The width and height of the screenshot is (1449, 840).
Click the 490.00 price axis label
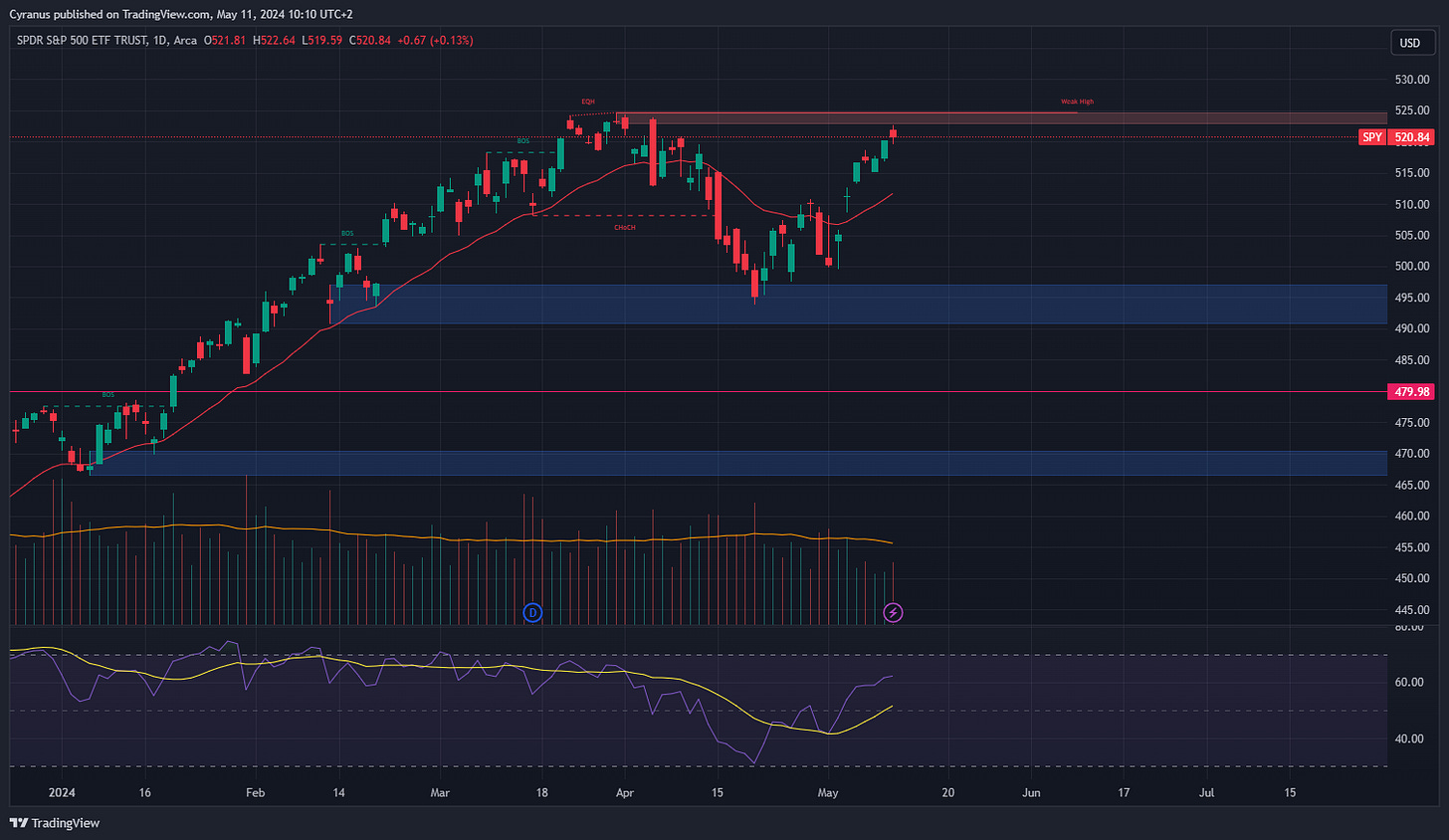coord(1412,328)
